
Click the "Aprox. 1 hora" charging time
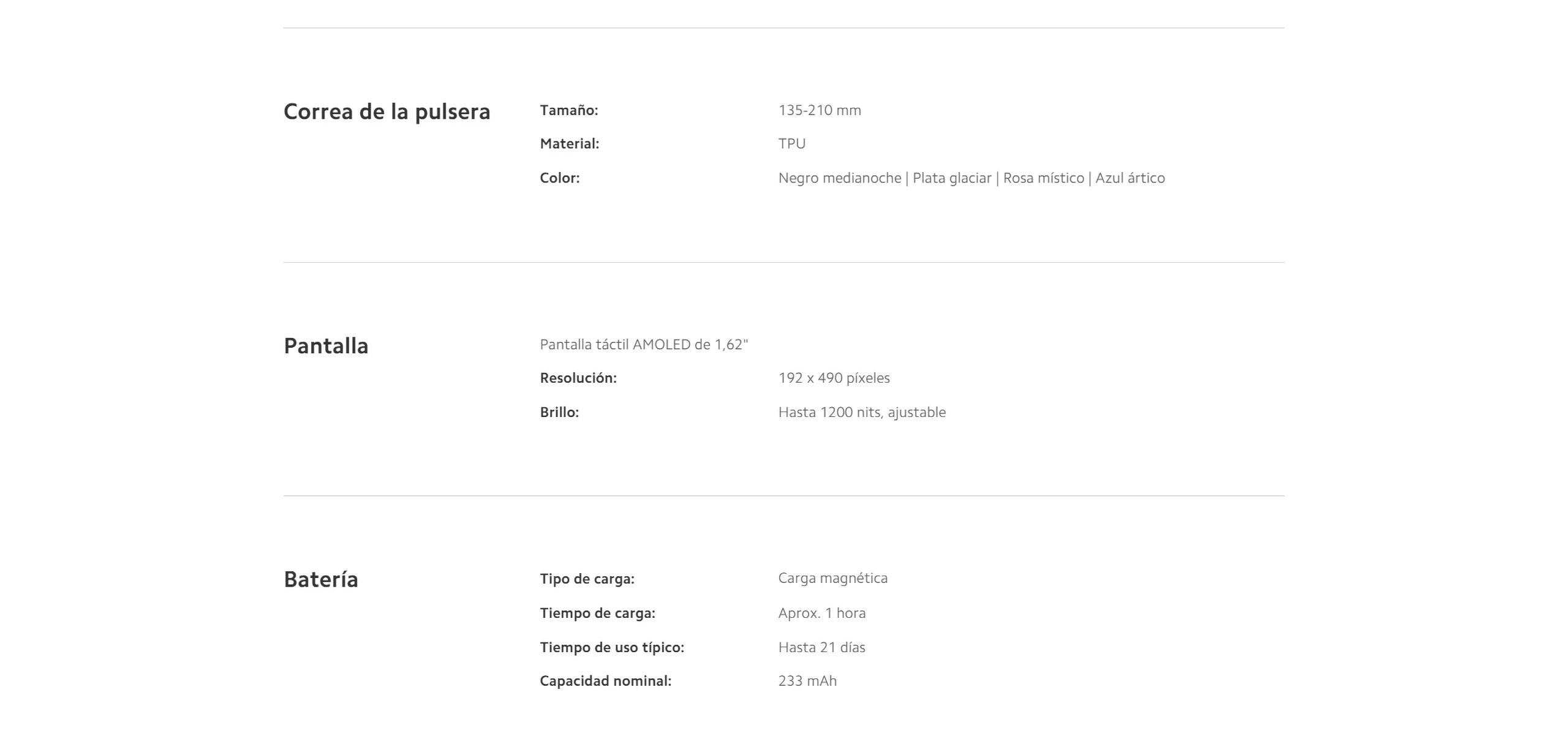tap(822, 614)
